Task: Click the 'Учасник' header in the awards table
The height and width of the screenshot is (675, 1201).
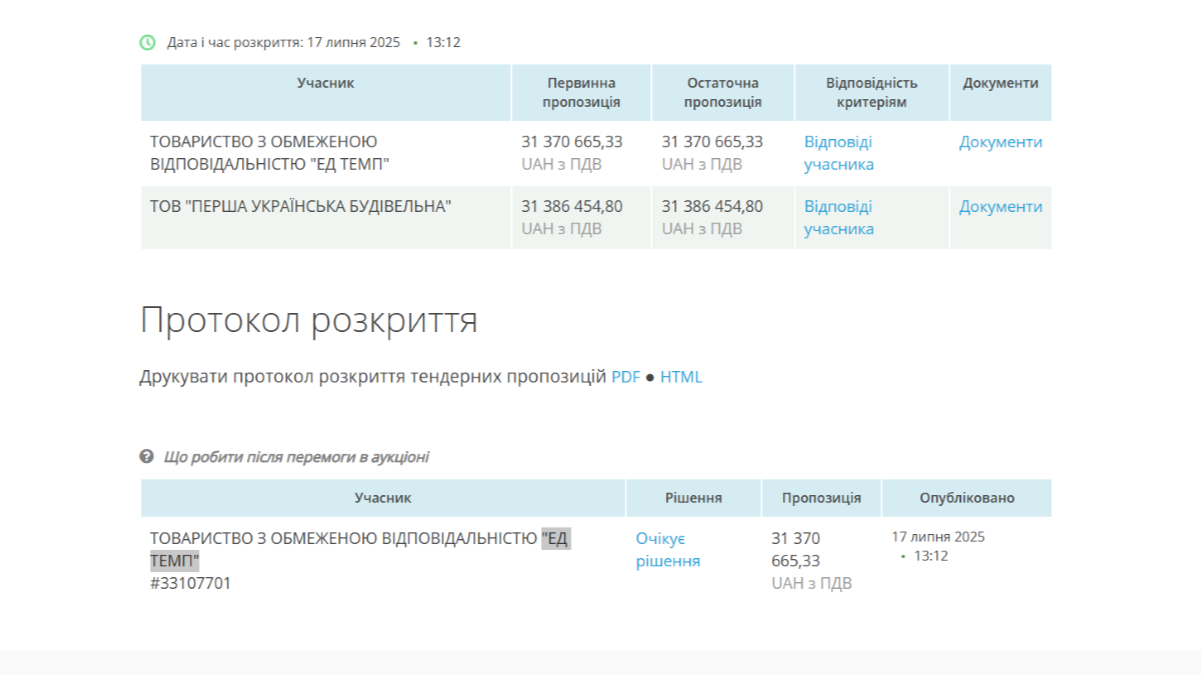Action: [x=383, y=498]
